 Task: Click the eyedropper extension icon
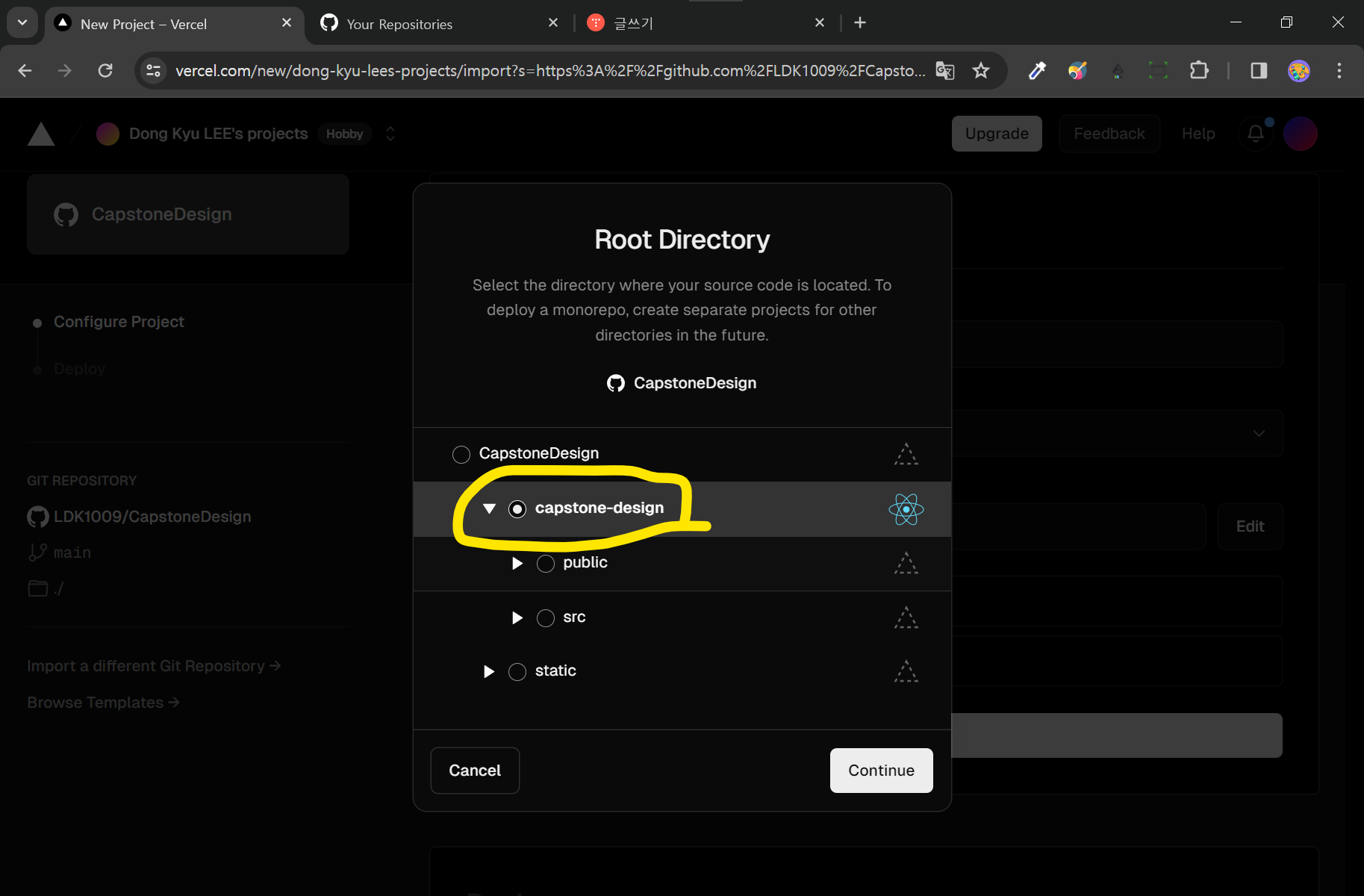[x=1037, y=71]
